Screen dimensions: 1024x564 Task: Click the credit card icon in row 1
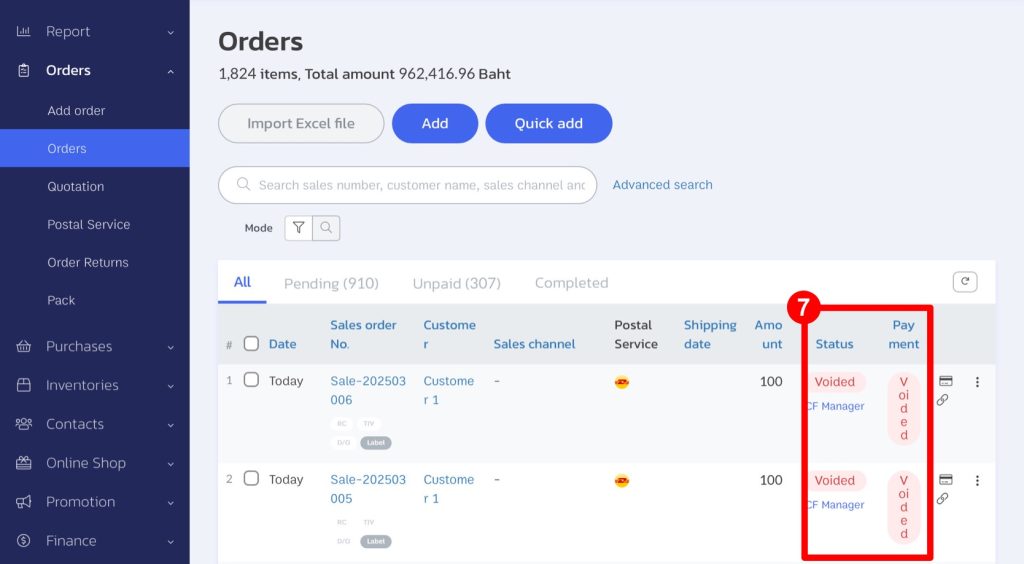[945, 381]
